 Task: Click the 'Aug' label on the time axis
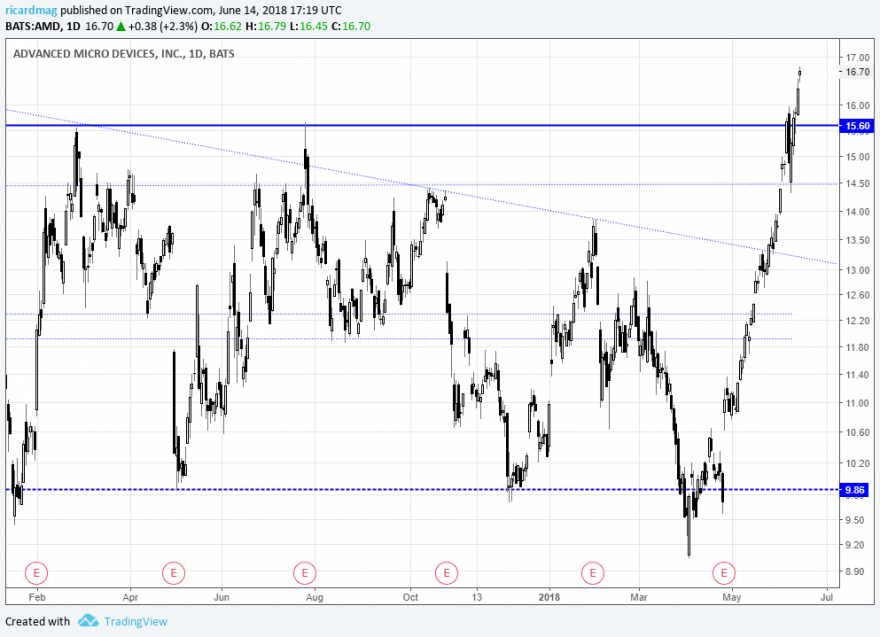click(315, 597)
